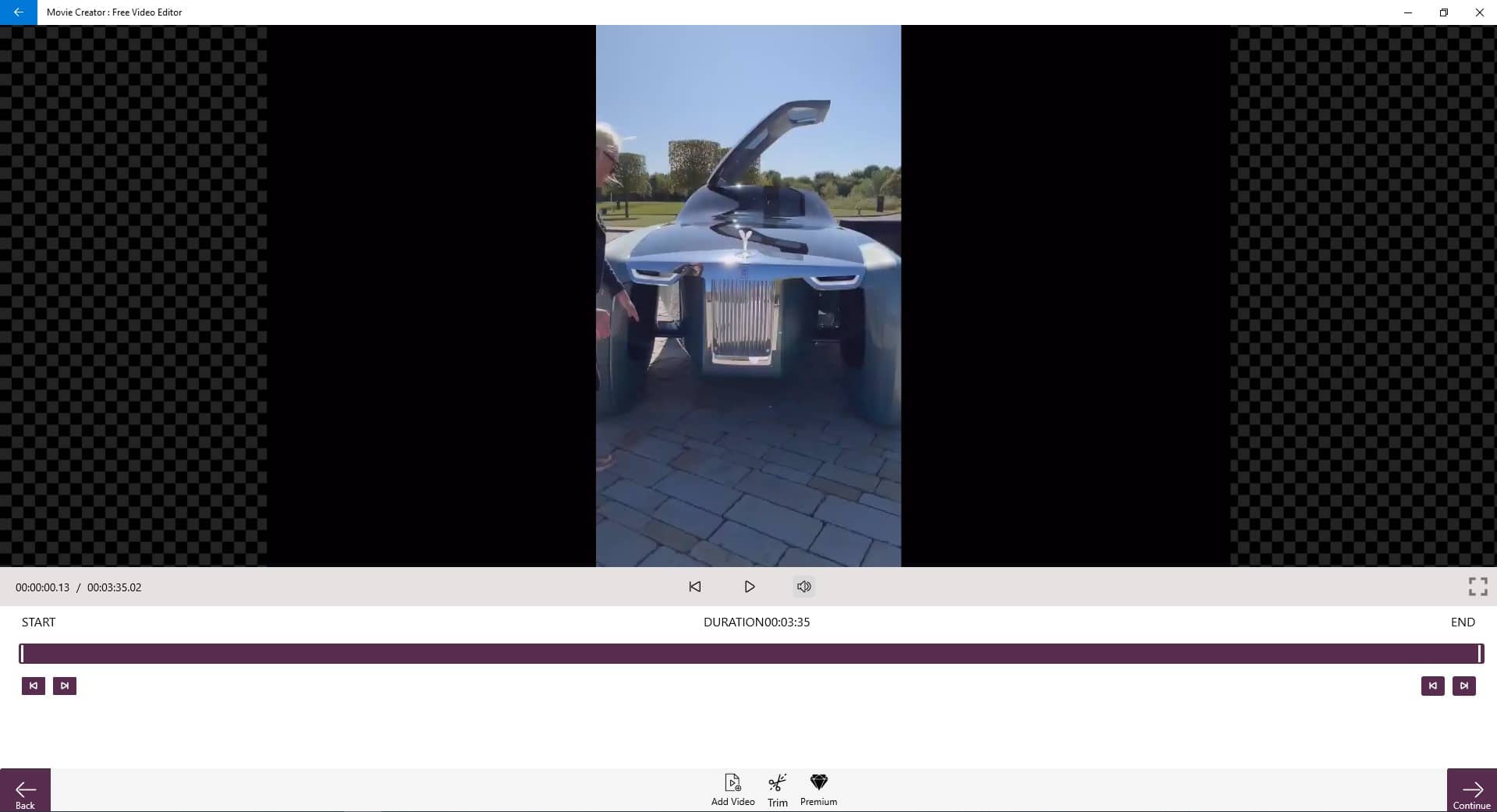Open the Premium diamond option

[818, 783]
